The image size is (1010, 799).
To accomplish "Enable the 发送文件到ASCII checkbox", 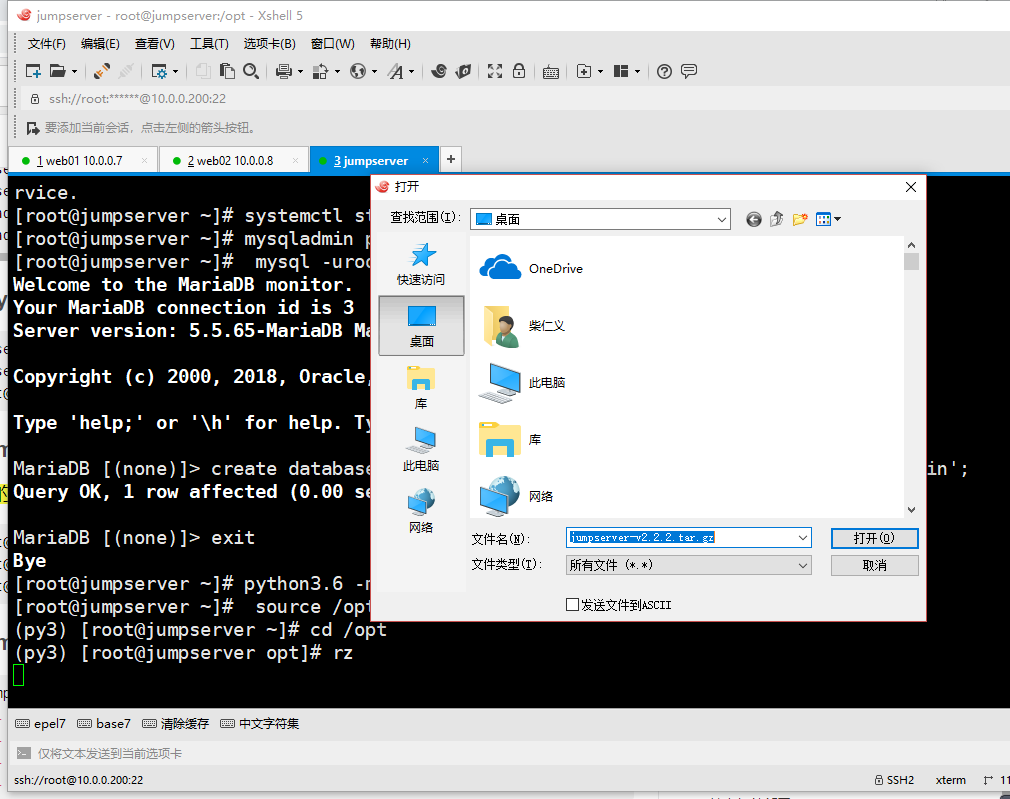I will coord(572,604).
